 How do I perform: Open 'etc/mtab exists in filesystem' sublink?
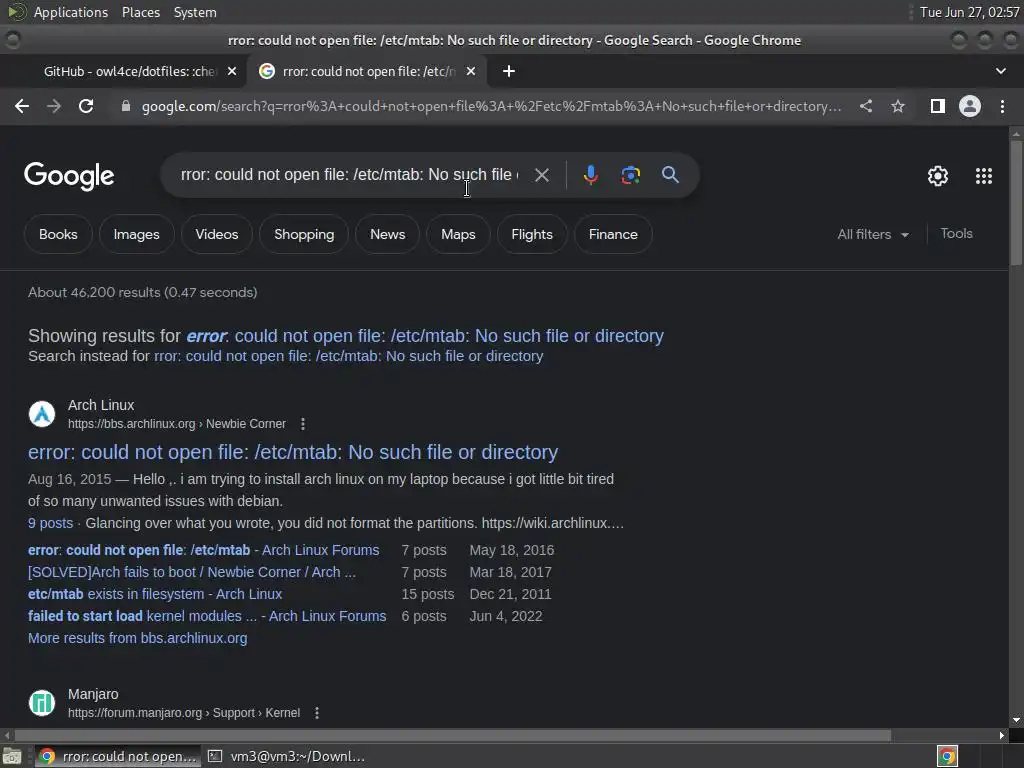[155, 594]
